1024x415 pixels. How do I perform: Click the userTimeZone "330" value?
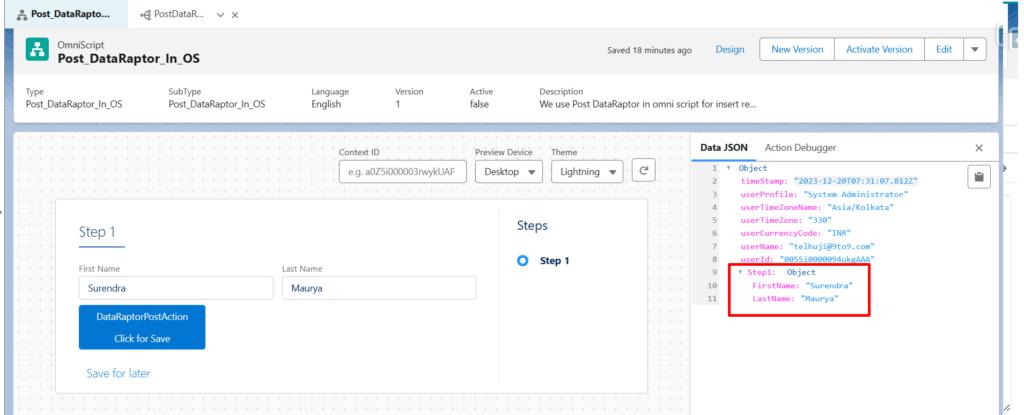tap(819, 220)
